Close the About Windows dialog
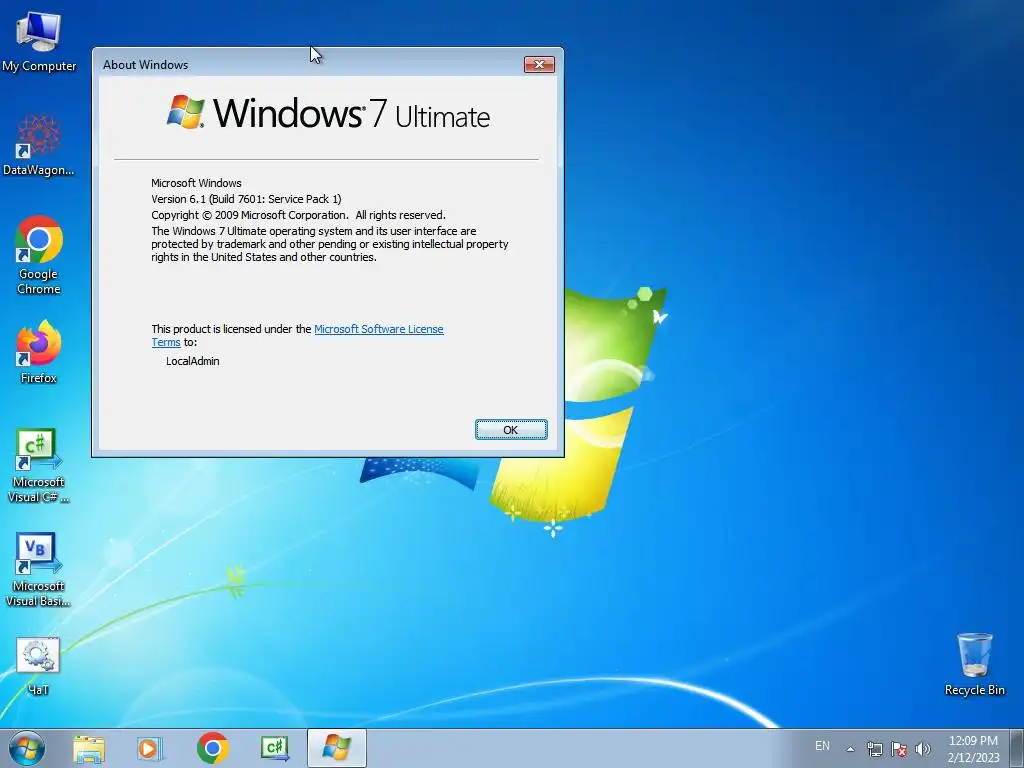The image size is (1024, 768). coord(539,64)
